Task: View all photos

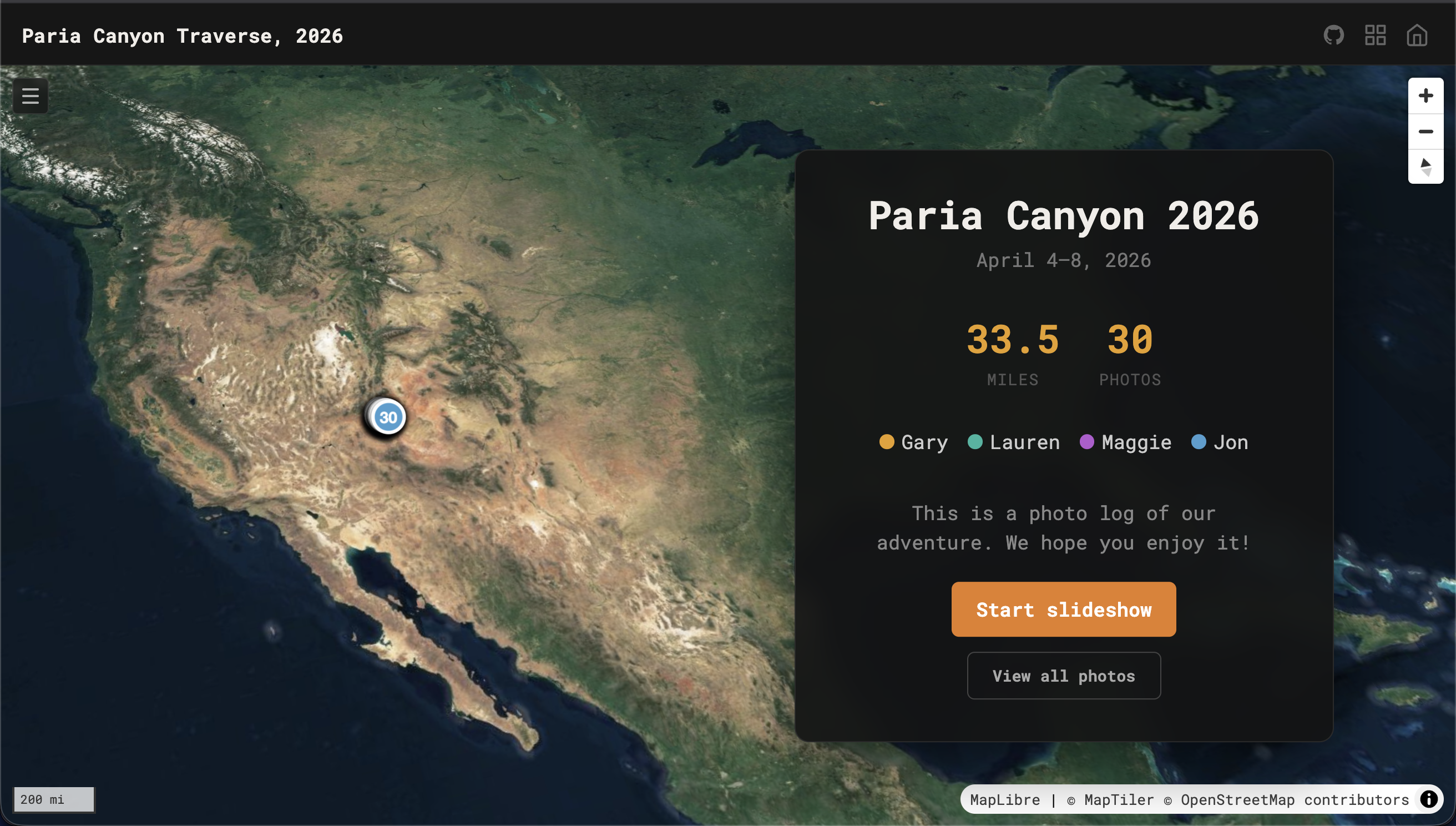Action: pyautogui.click(x=1064, y=676)
